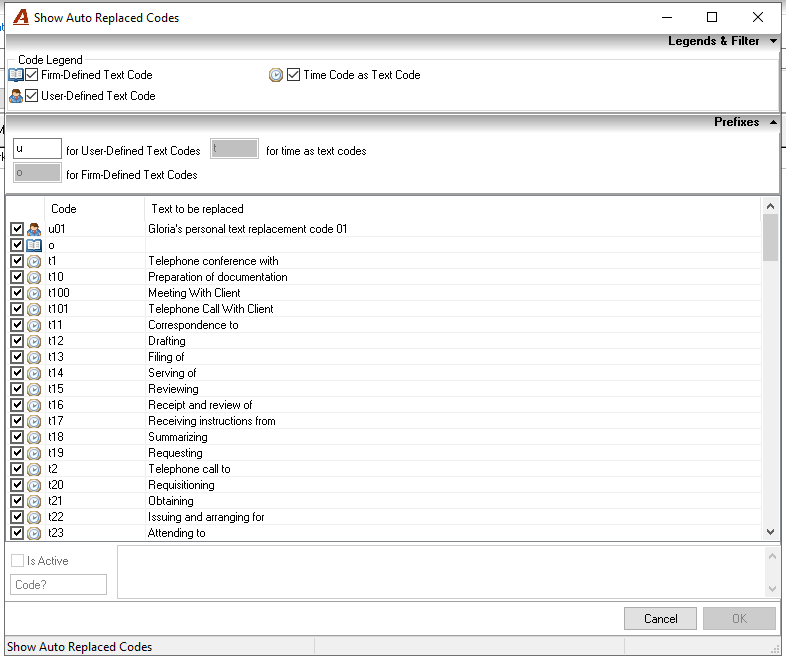Click the Firm-Defined Text Code book legend icon
786x660 pixels.
[x=16, y=75]
